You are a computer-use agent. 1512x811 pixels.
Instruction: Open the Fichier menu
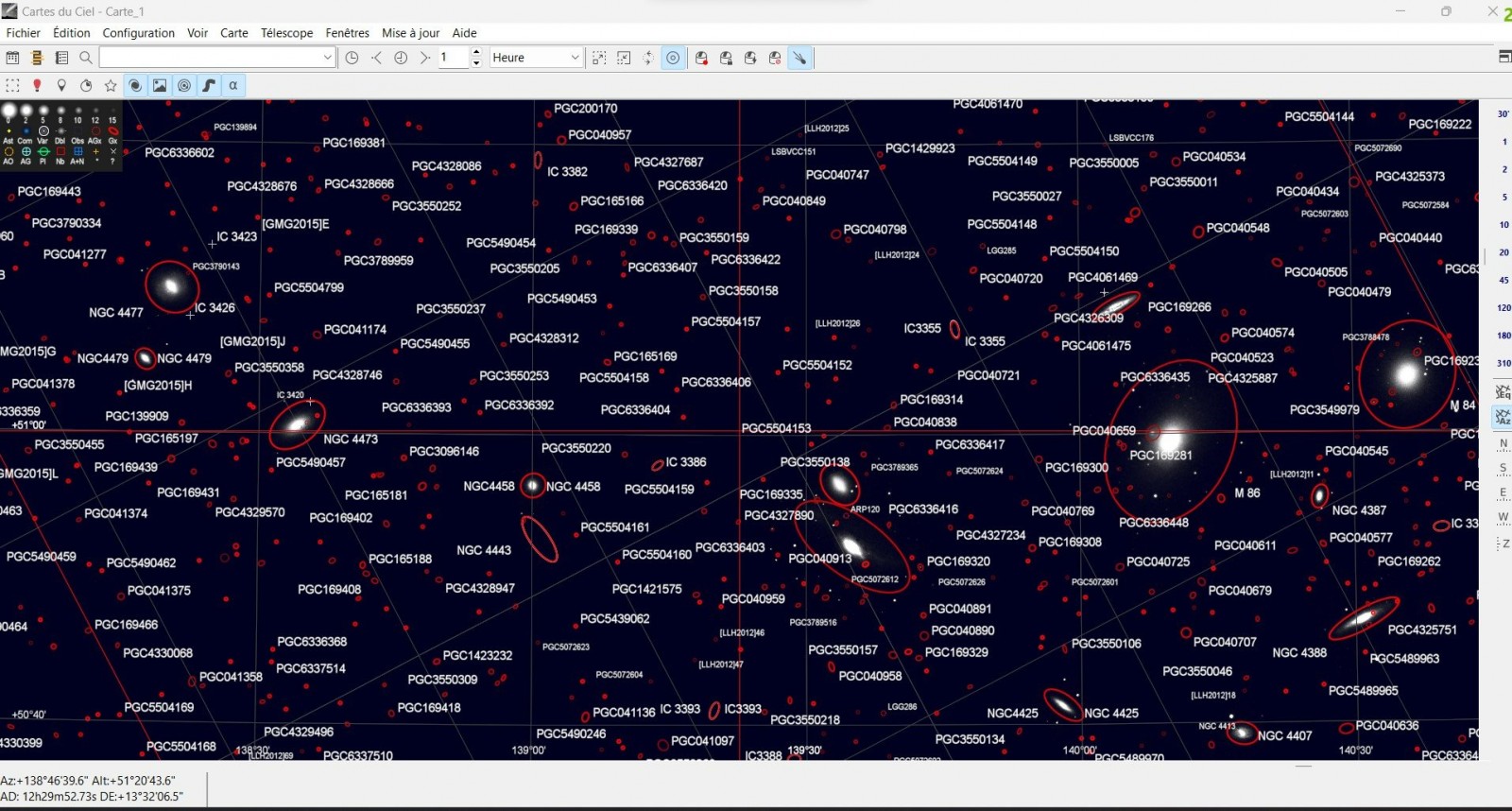tap(24, 33)
